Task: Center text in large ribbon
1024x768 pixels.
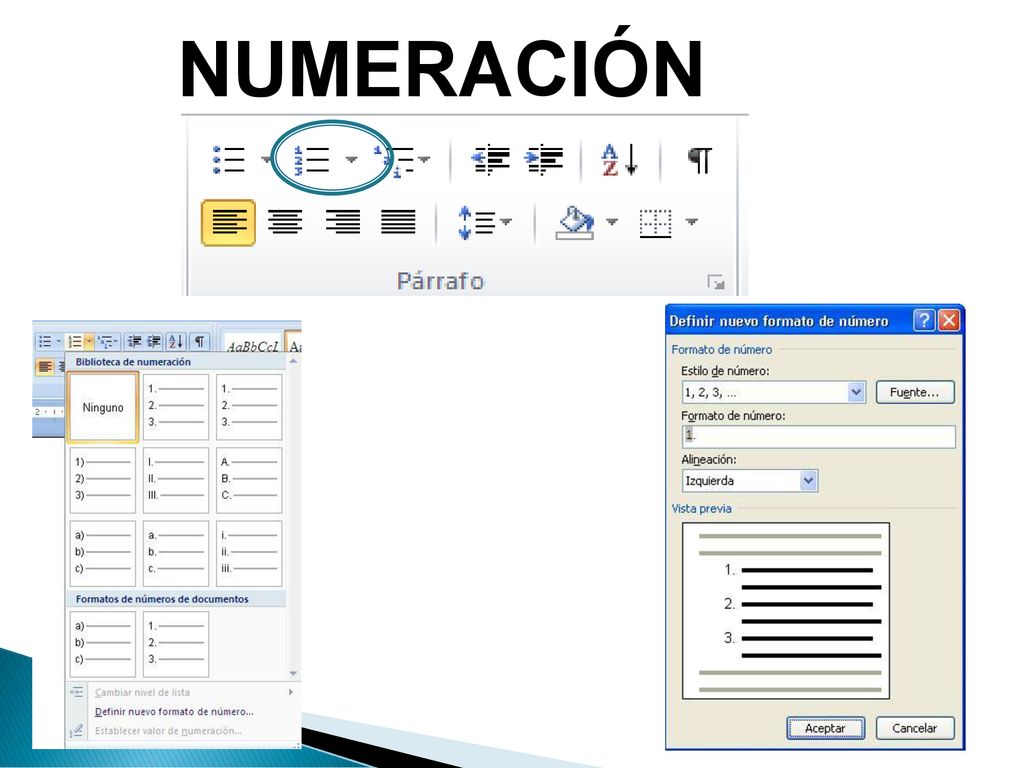Action: 285,222
